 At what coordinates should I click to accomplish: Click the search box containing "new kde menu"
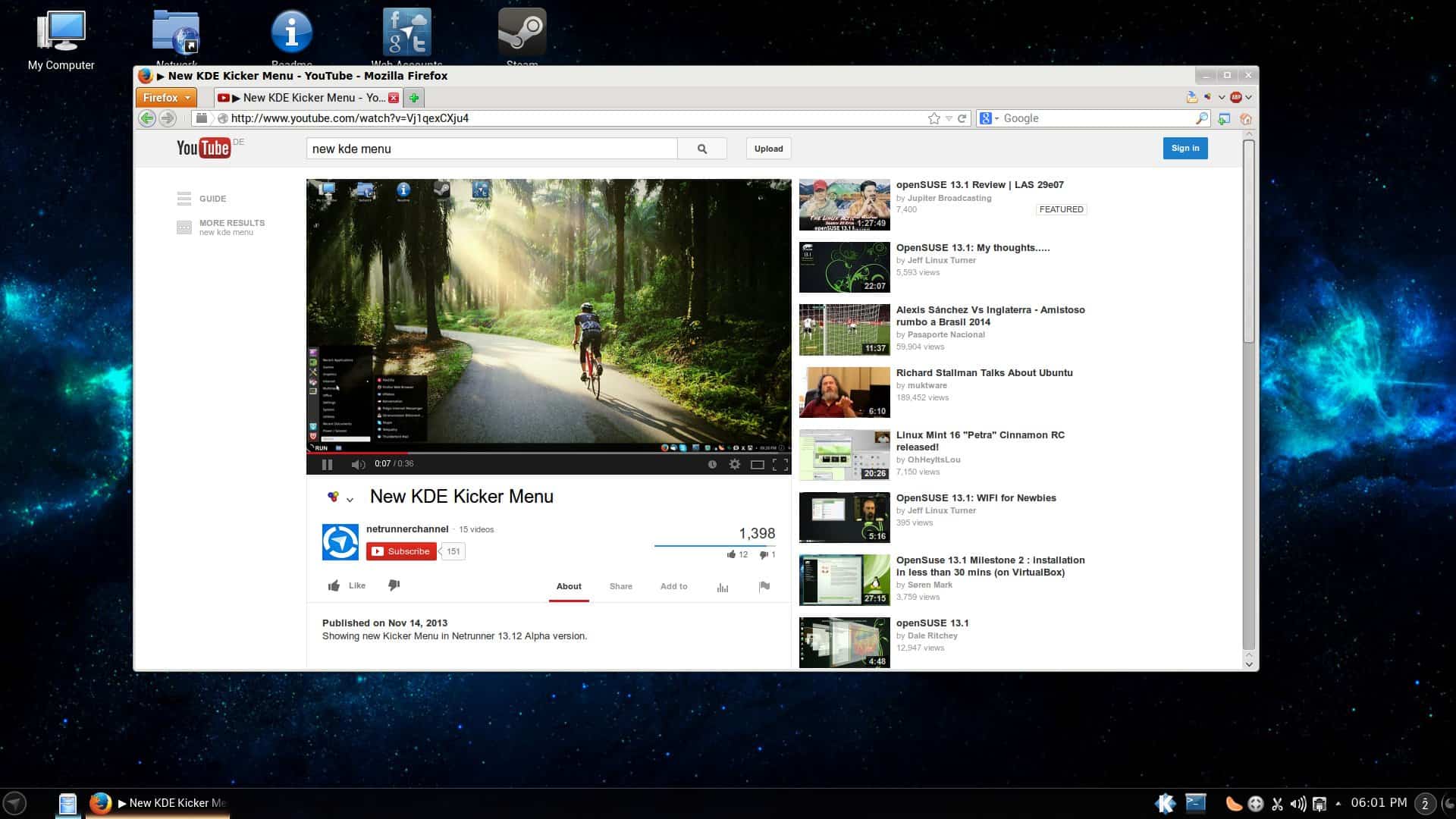[491, 149]
